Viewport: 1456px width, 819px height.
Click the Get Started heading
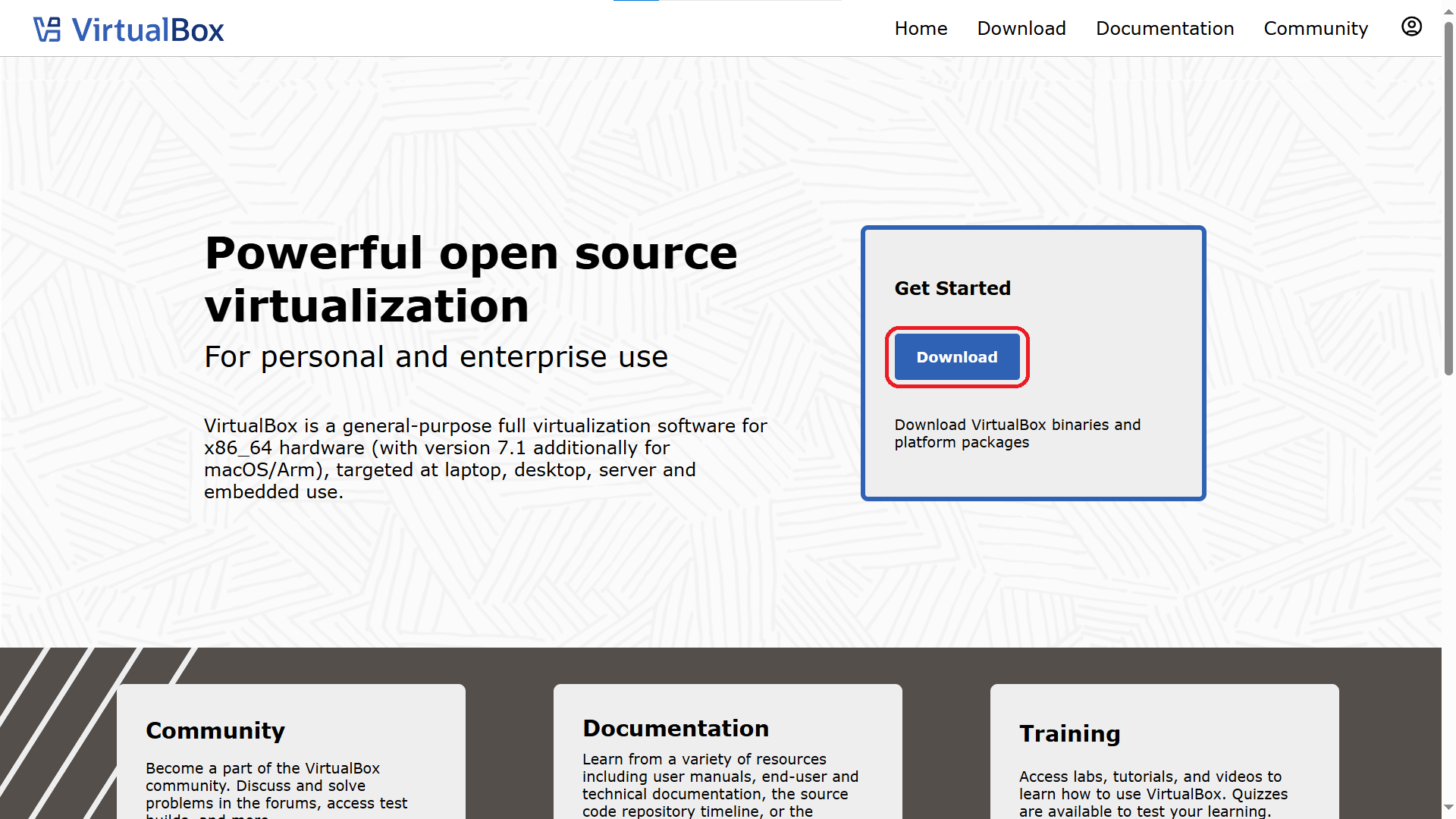[952, 288]
